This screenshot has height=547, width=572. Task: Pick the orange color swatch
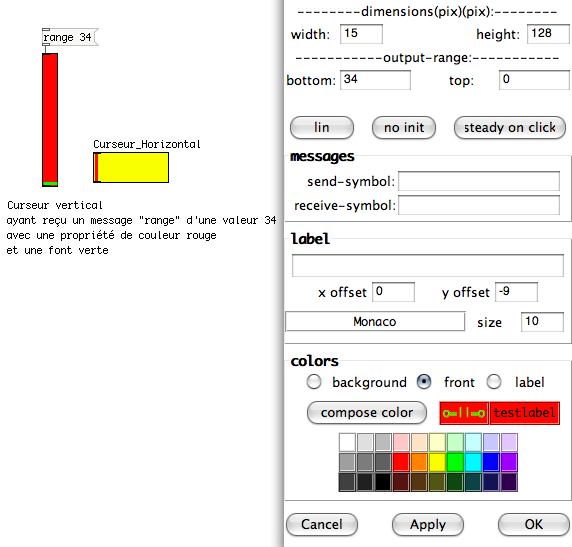point(419,462)
